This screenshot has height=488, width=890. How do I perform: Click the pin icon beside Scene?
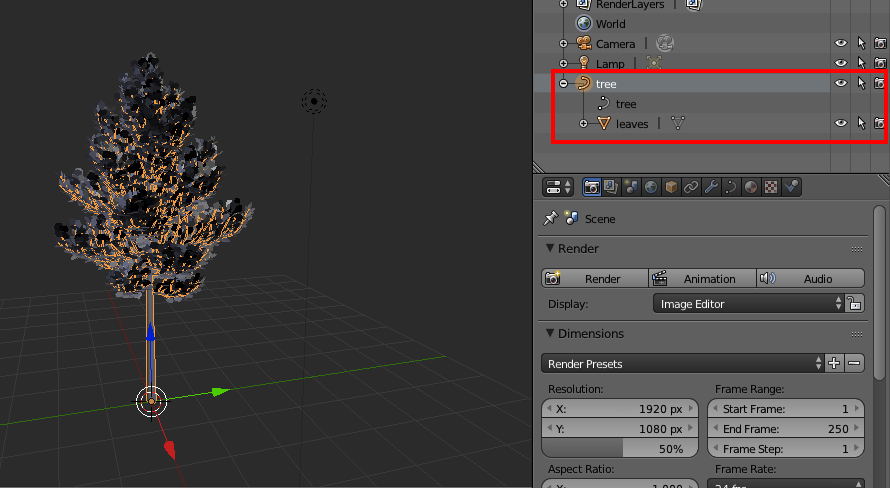pyautogui.click(x=551, y=218)
